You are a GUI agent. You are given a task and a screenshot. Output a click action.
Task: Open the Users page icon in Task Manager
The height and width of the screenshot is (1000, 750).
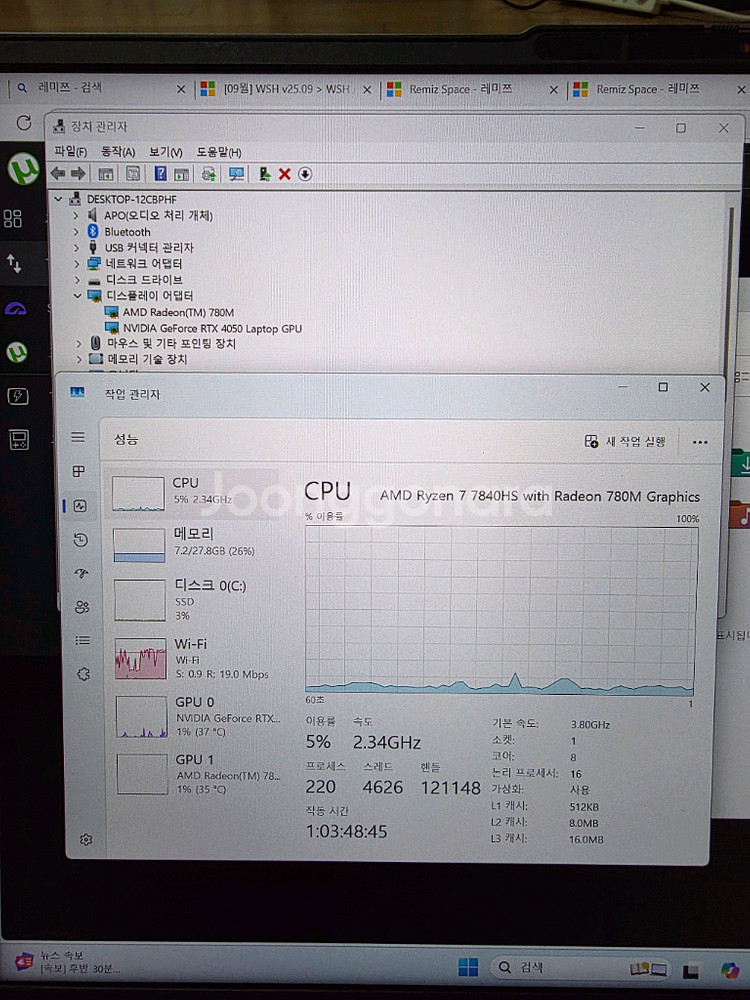81,607
